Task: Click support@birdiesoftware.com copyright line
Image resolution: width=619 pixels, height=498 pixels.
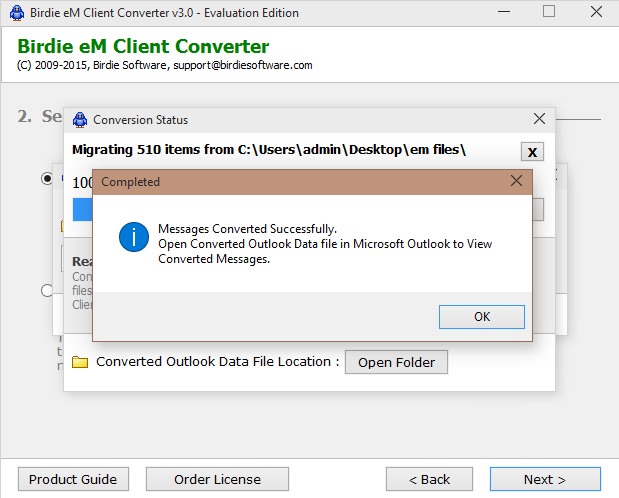Action: tap(165, 65)
